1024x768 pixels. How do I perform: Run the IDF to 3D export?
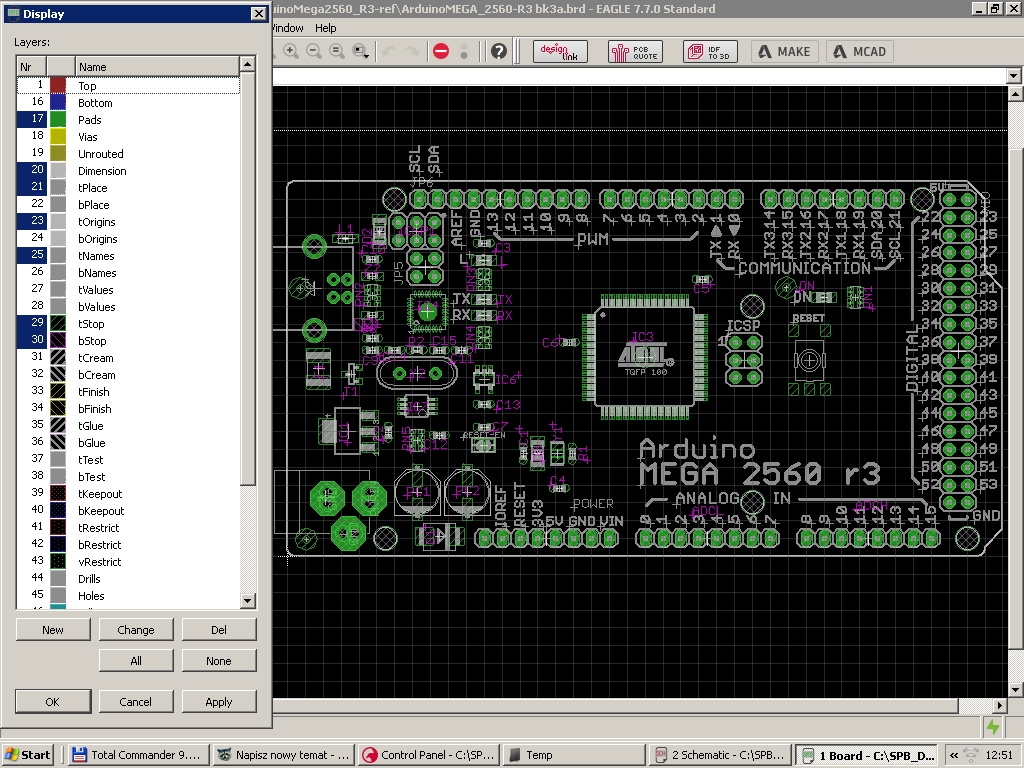pos(711,52)
